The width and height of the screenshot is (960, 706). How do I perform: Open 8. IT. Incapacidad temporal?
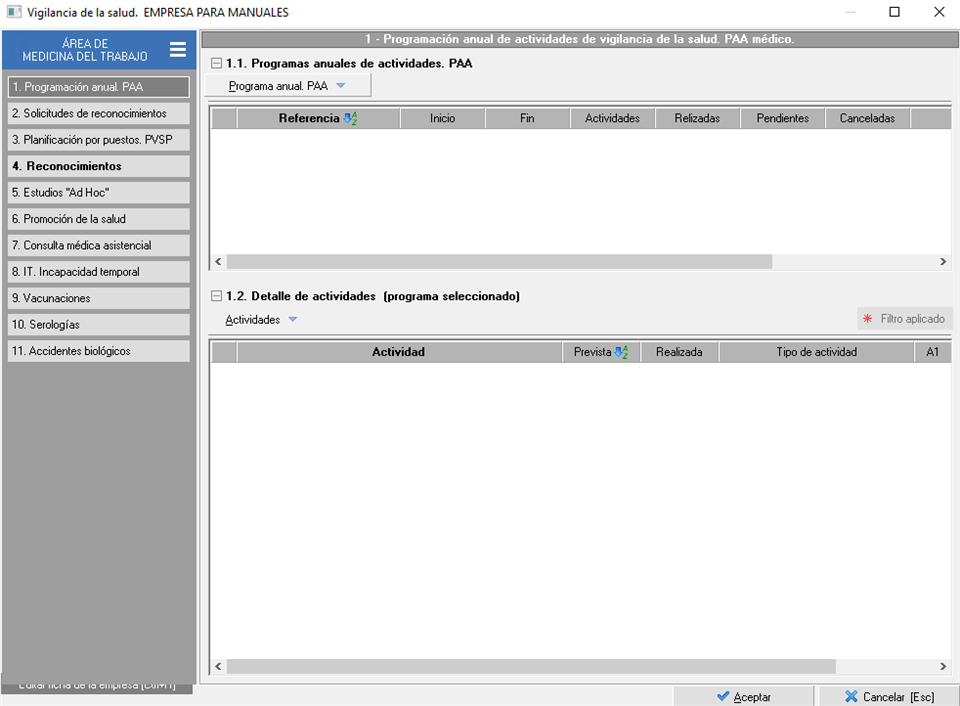coord(97,272)
